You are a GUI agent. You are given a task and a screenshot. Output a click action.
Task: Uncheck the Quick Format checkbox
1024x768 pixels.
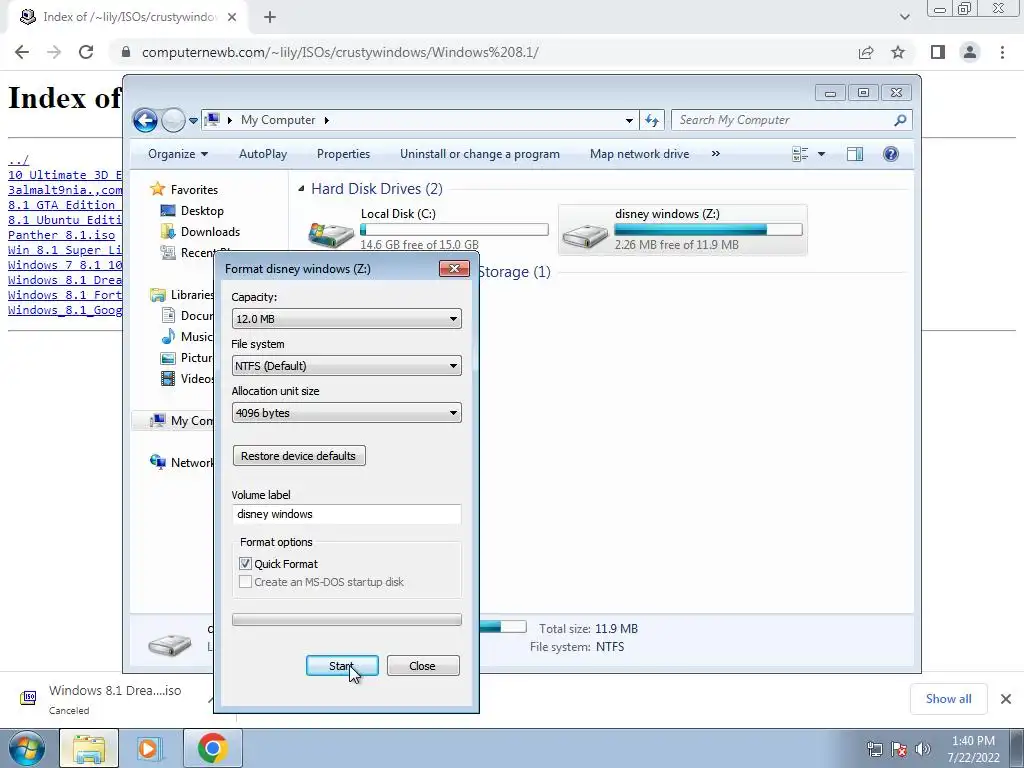click(x=246, y=564)
